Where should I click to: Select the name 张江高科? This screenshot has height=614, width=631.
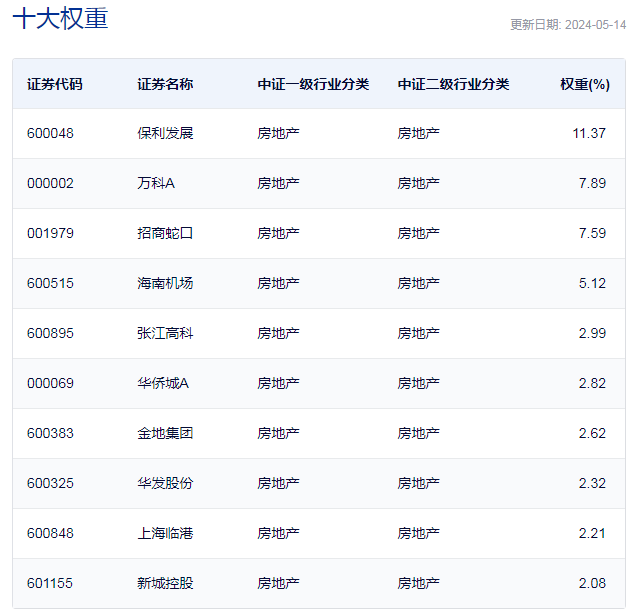(x=165, y=333)
